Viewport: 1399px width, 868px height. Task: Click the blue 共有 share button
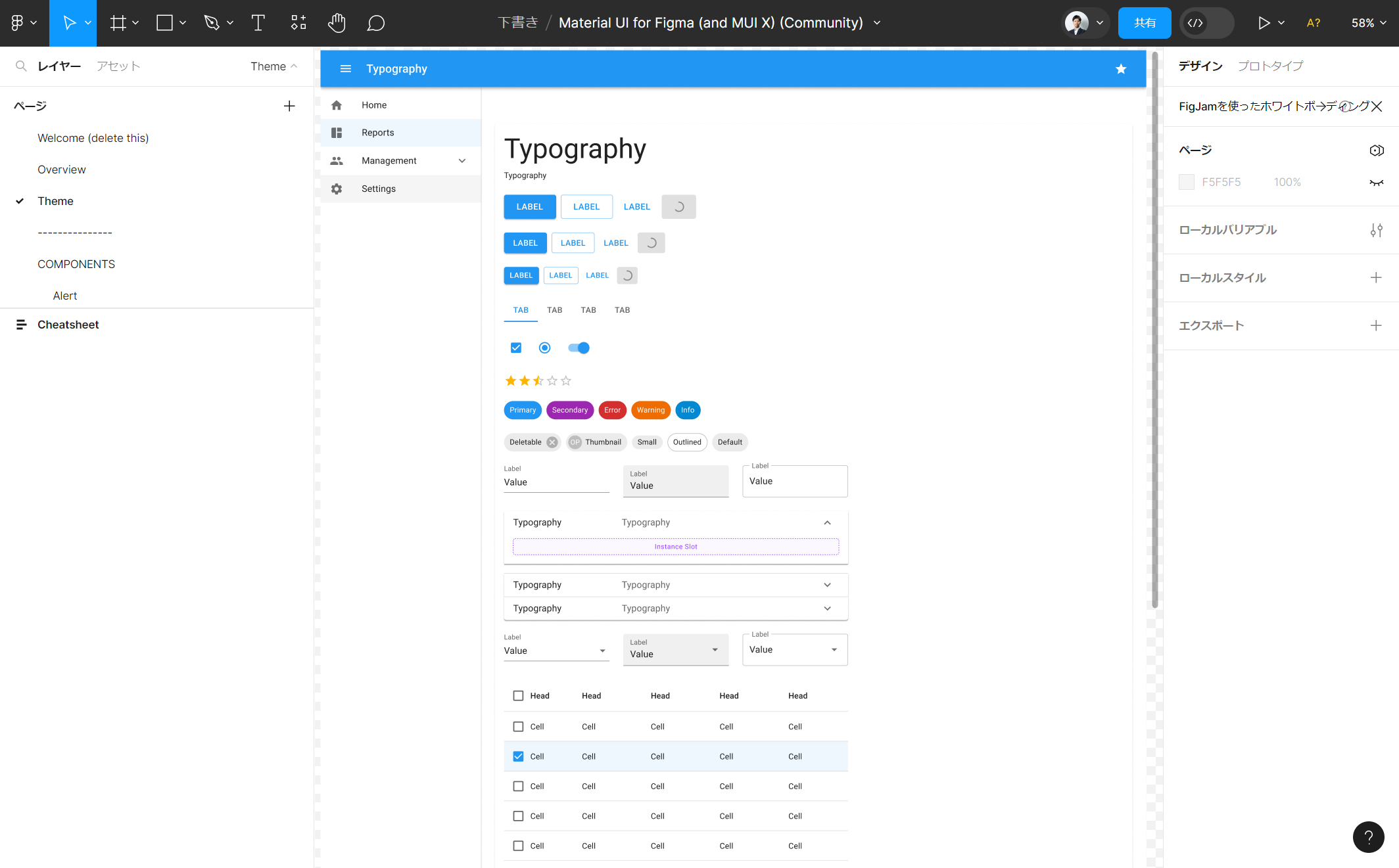coord(1144,23)
